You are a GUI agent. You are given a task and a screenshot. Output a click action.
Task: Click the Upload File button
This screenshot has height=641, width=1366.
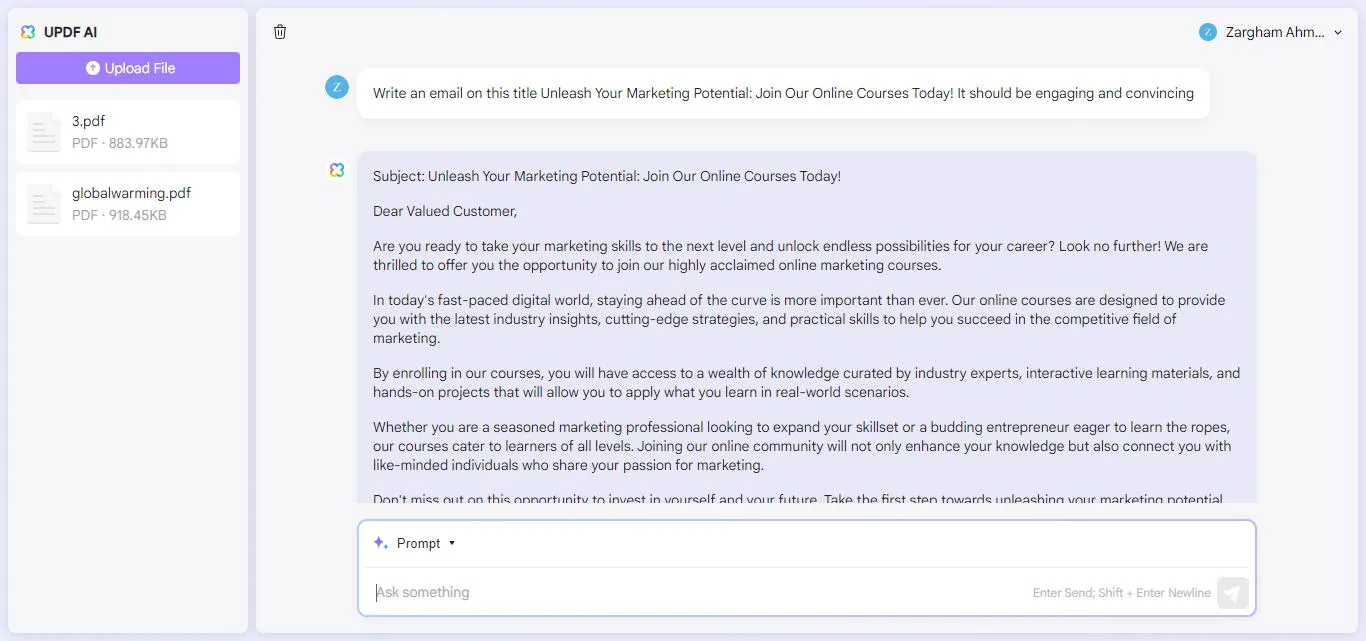pos(127,67)
